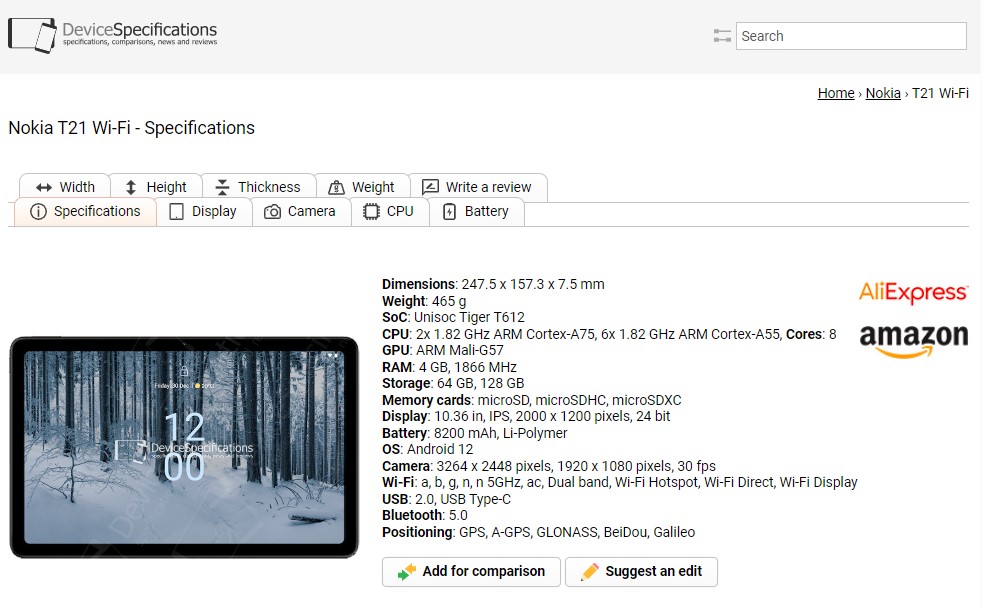Click the weight scale icon
The width and height of the screenshot is (983, 608).
(336, 187)
